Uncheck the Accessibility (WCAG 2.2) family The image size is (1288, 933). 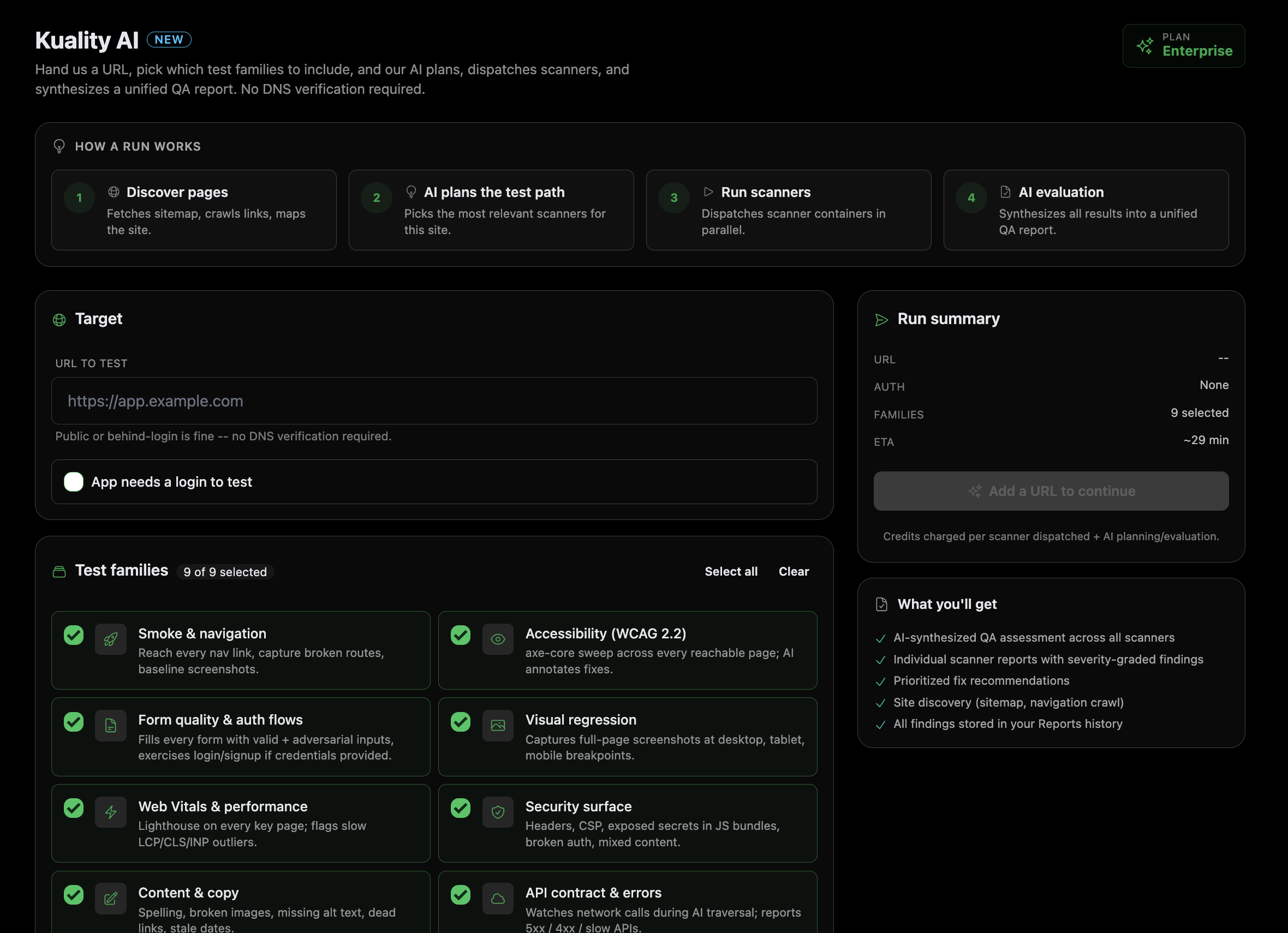tap(461, 635)
